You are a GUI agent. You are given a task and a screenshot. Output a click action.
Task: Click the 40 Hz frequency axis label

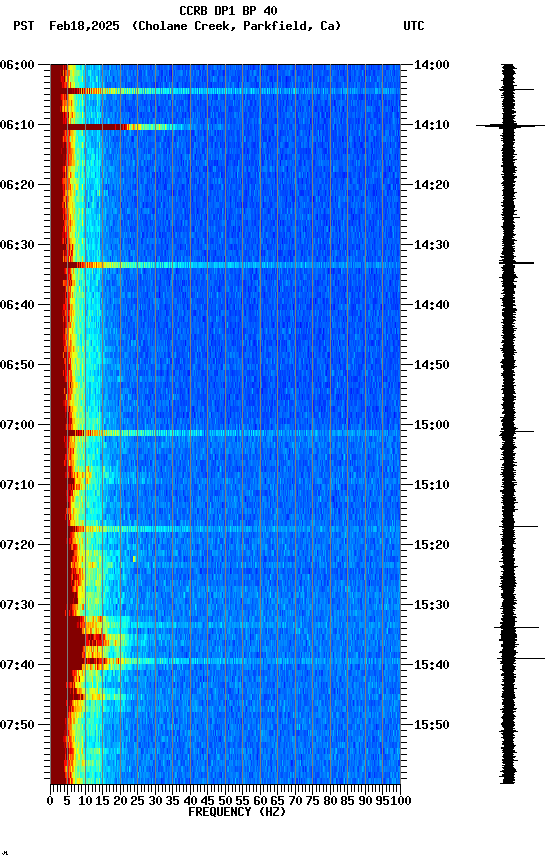coord(190,801)
